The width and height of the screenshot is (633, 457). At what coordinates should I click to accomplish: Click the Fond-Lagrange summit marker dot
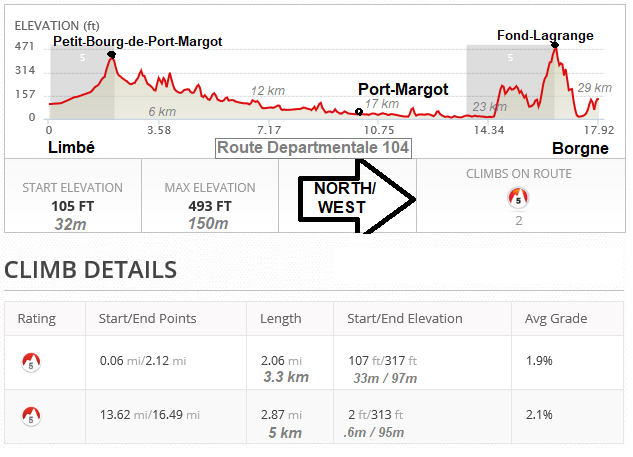(x=554, y=46)
